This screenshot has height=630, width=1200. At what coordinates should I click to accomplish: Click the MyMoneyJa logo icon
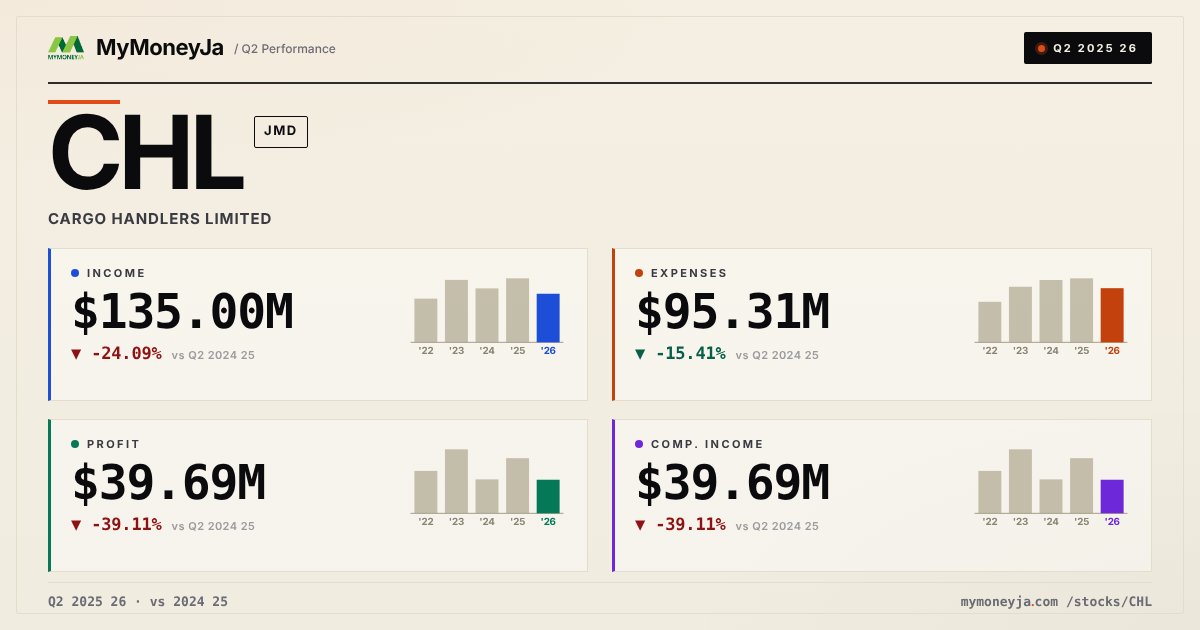tap(66, 48)
